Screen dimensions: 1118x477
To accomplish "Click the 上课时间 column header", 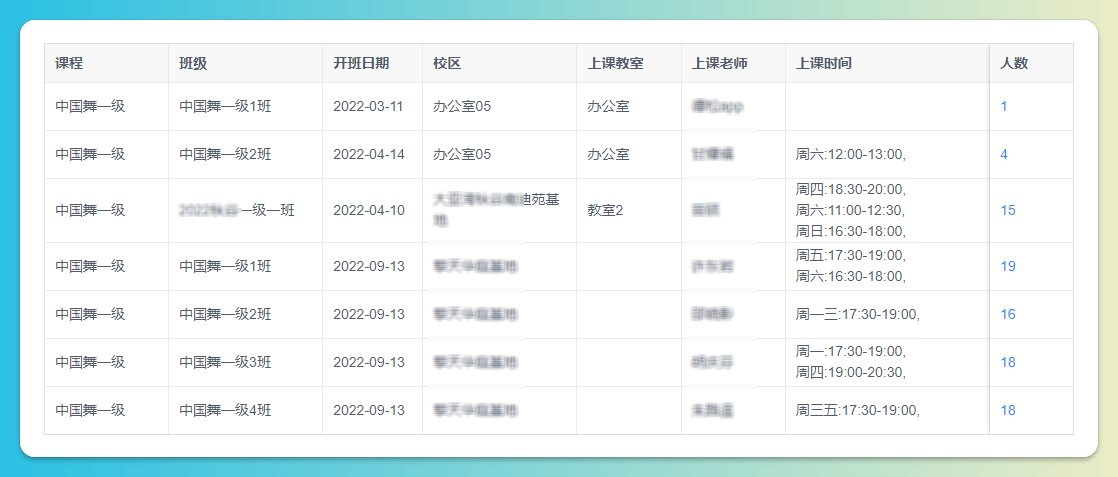I will (824, 63).
